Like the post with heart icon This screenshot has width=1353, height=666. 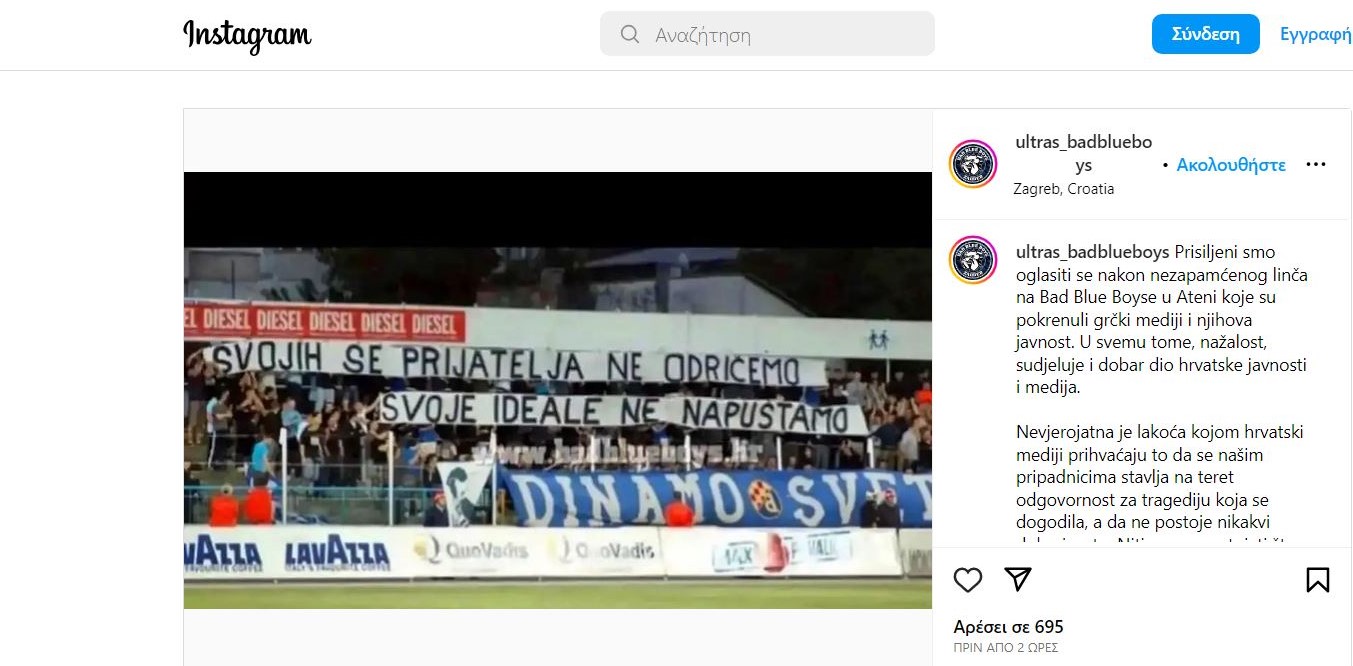pos(967,580)
